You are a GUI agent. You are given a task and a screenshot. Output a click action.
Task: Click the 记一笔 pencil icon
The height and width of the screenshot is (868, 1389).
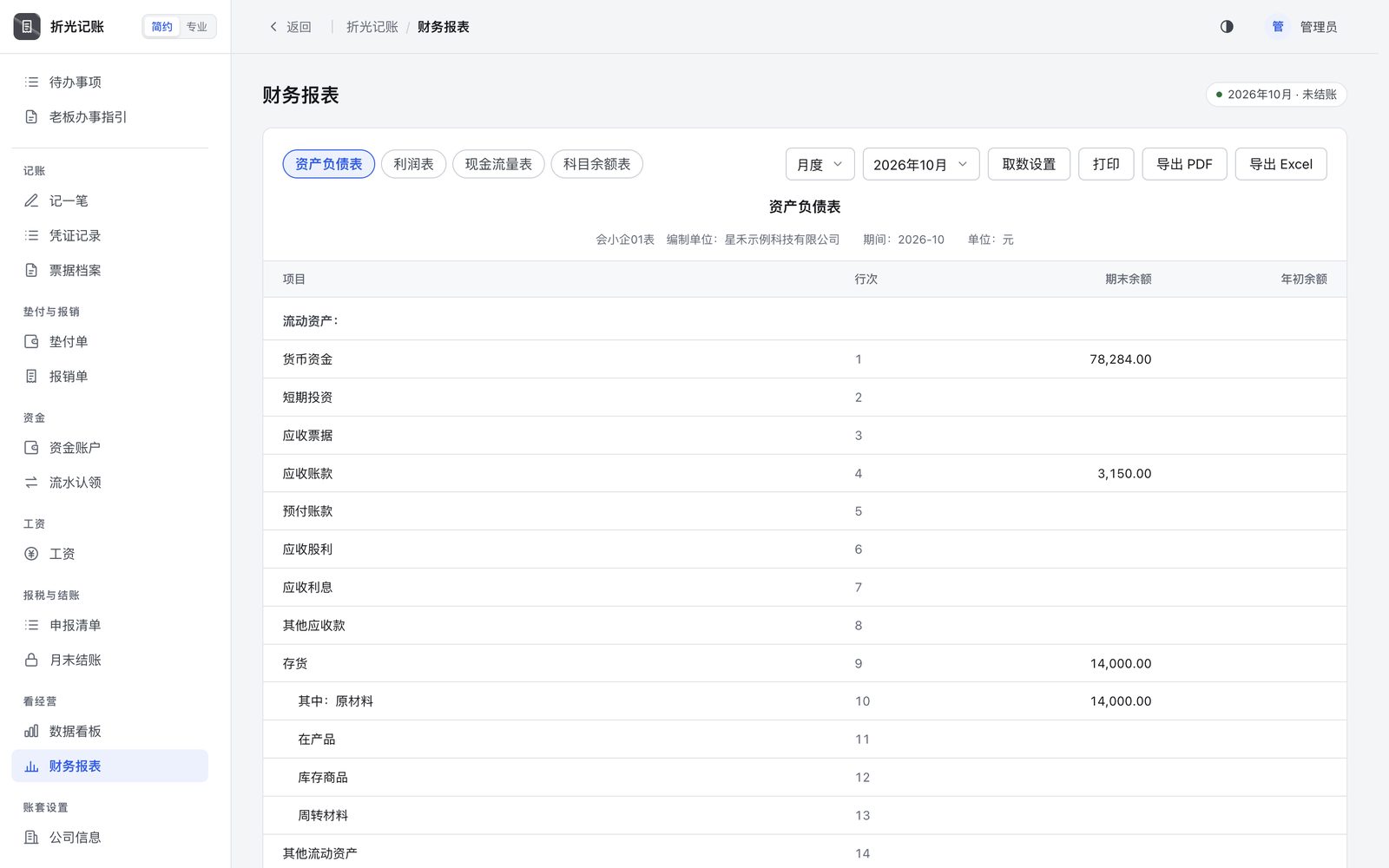click(31, 201)
